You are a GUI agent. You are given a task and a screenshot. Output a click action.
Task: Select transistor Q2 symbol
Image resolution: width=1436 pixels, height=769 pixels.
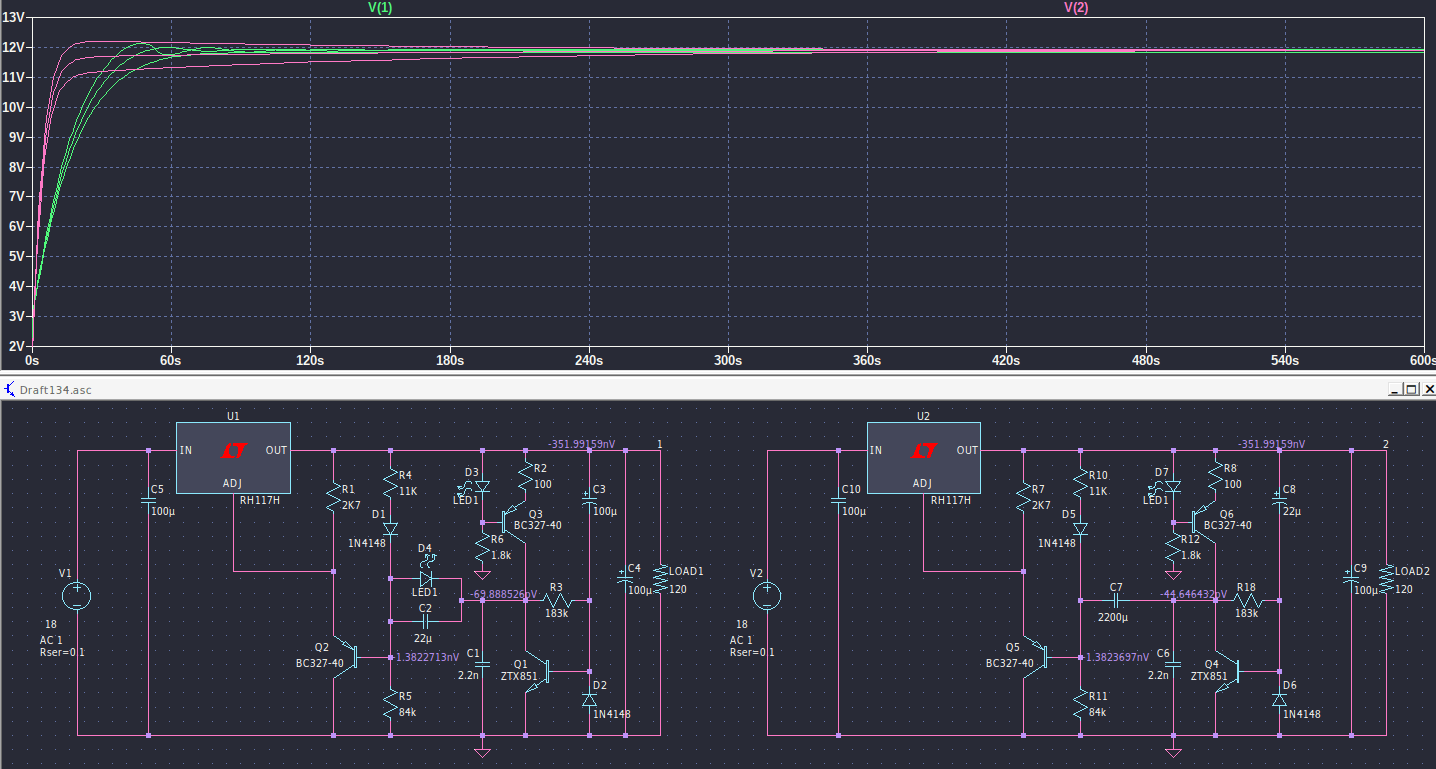coord(349,657)
